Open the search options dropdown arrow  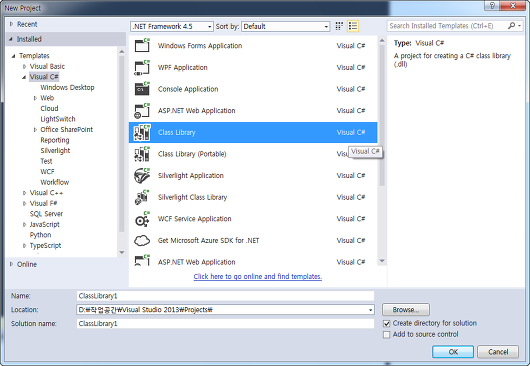520,26
